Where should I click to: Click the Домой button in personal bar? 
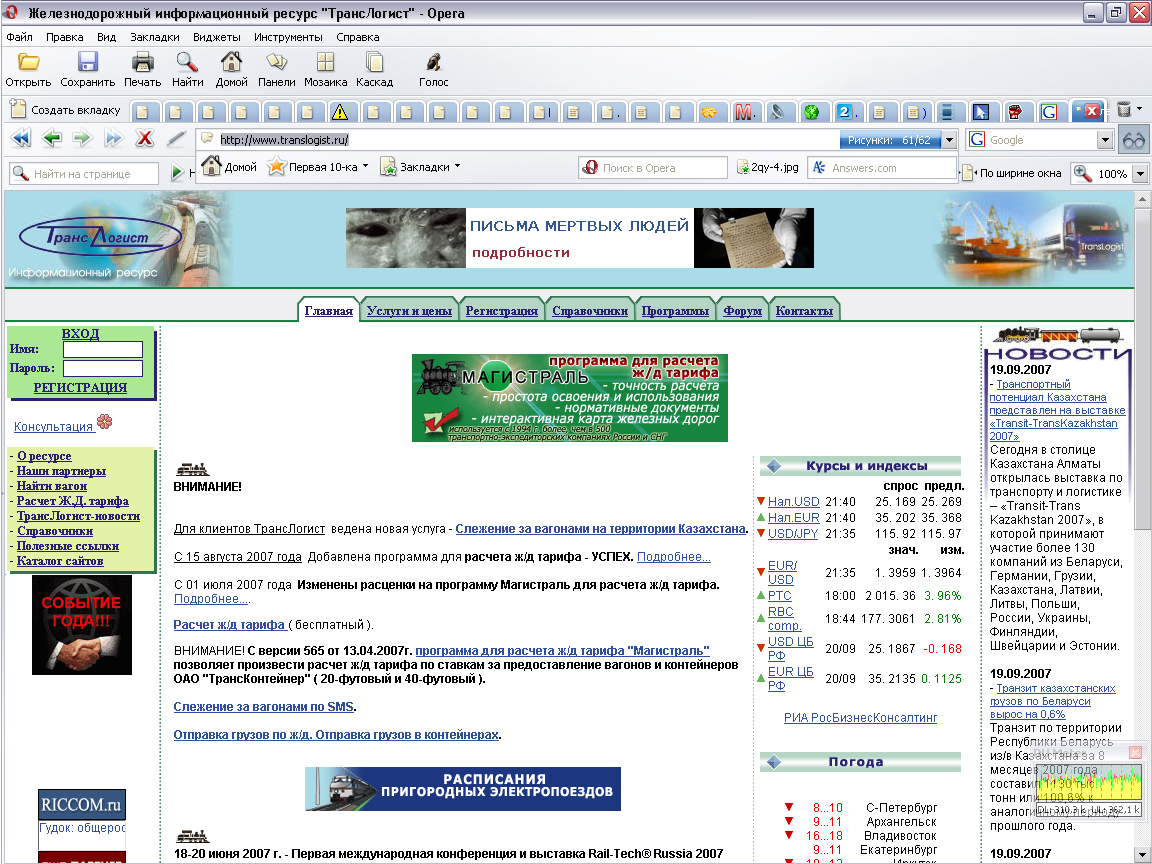click(x=229, y=167)
